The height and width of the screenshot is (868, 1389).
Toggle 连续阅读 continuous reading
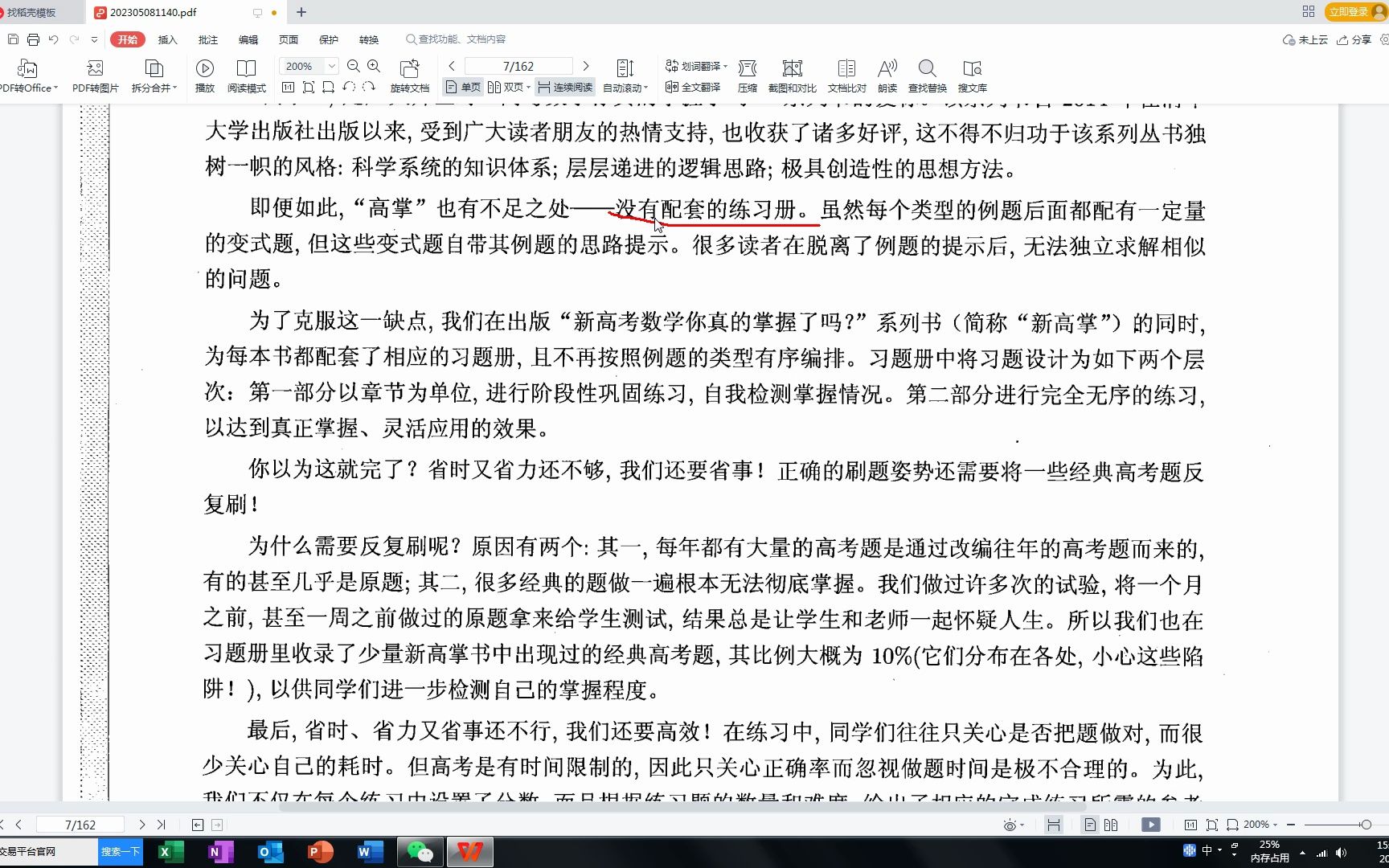coord(565,87)
